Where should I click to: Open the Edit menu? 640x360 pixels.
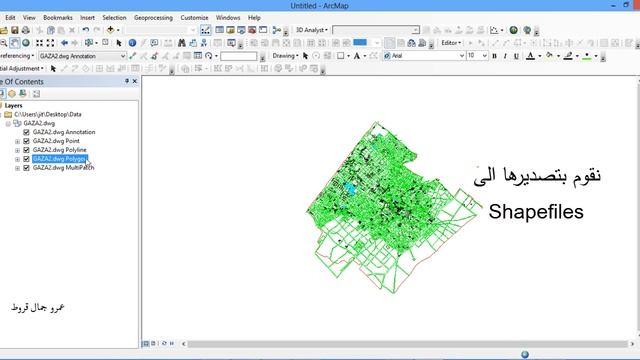pos(10,18)
